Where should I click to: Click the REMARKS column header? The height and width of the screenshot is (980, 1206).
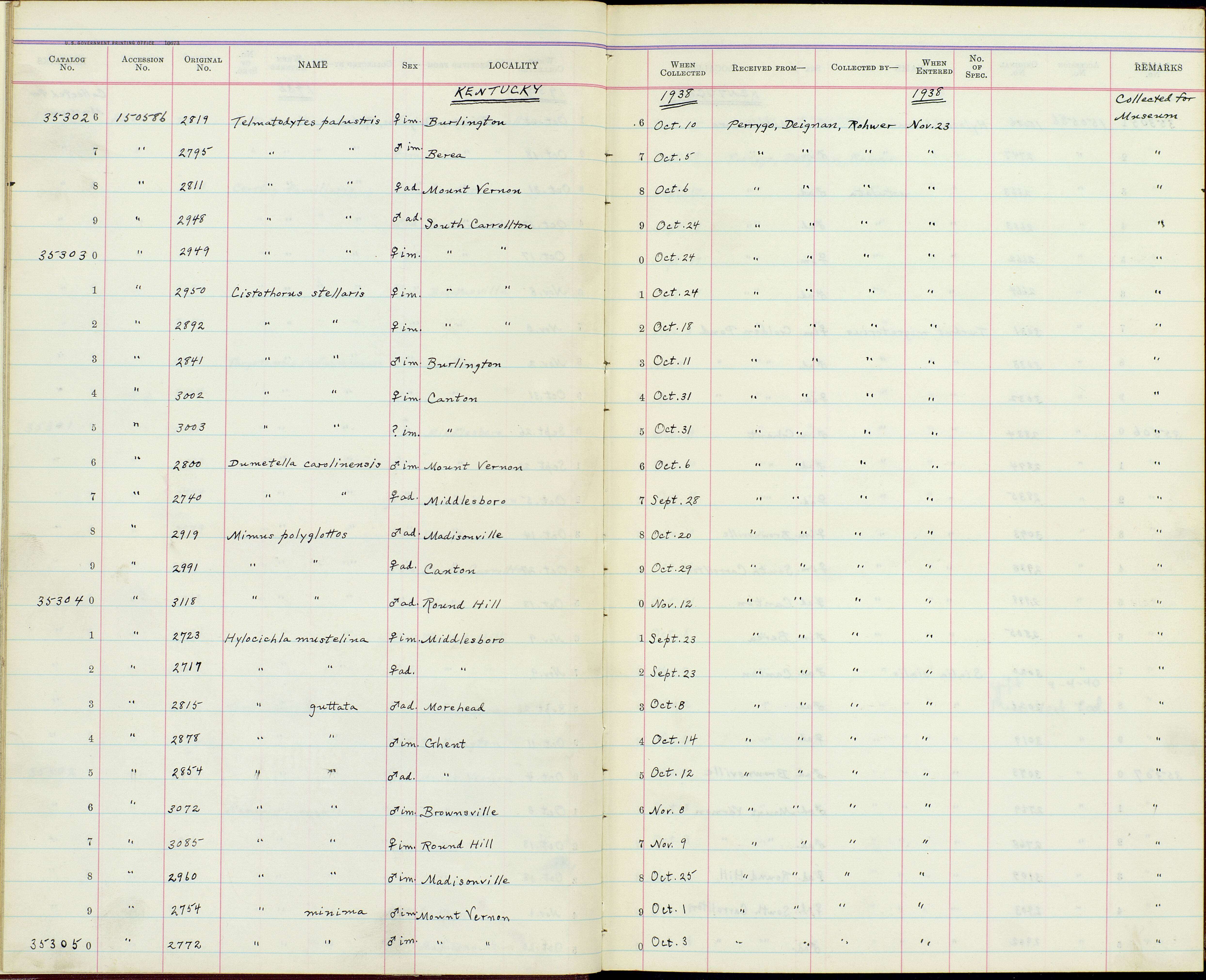1158,67
